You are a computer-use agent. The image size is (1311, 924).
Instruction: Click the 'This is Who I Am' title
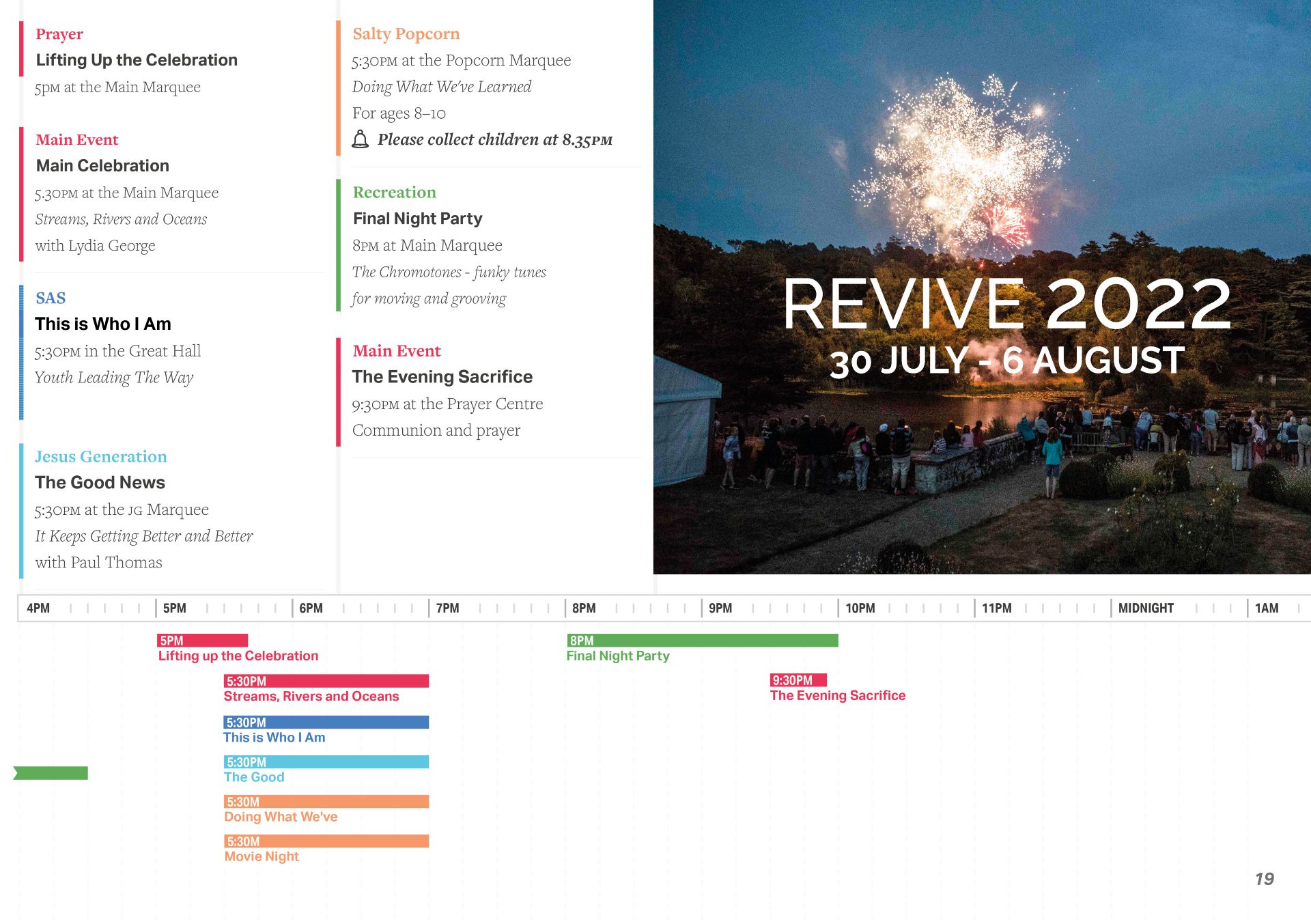[103, 324]
